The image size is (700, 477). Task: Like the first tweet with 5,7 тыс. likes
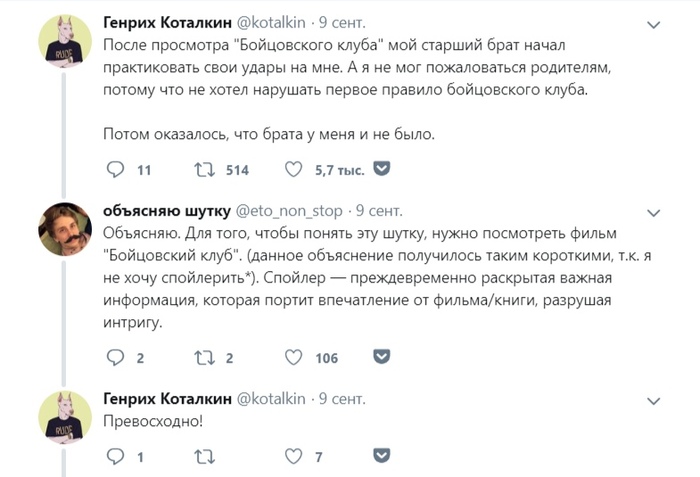294,170
